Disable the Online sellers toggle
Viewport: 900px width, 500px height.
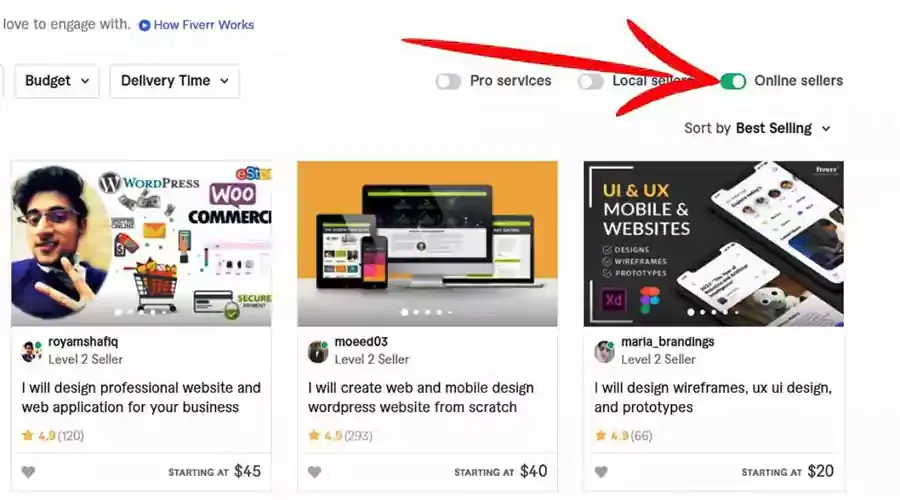point(734,82)
